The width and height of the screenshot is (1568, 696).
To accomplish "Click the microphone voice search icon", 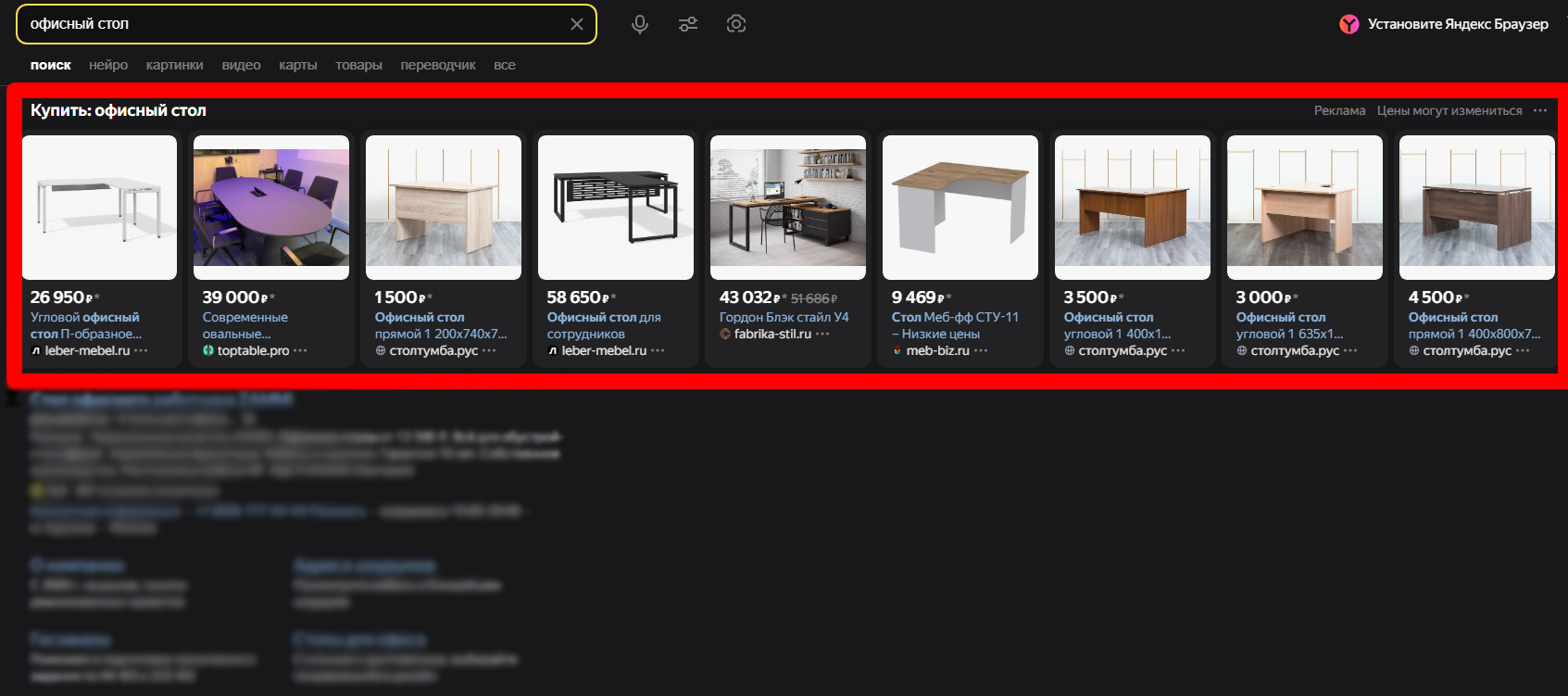I will [x=639, y=24].
